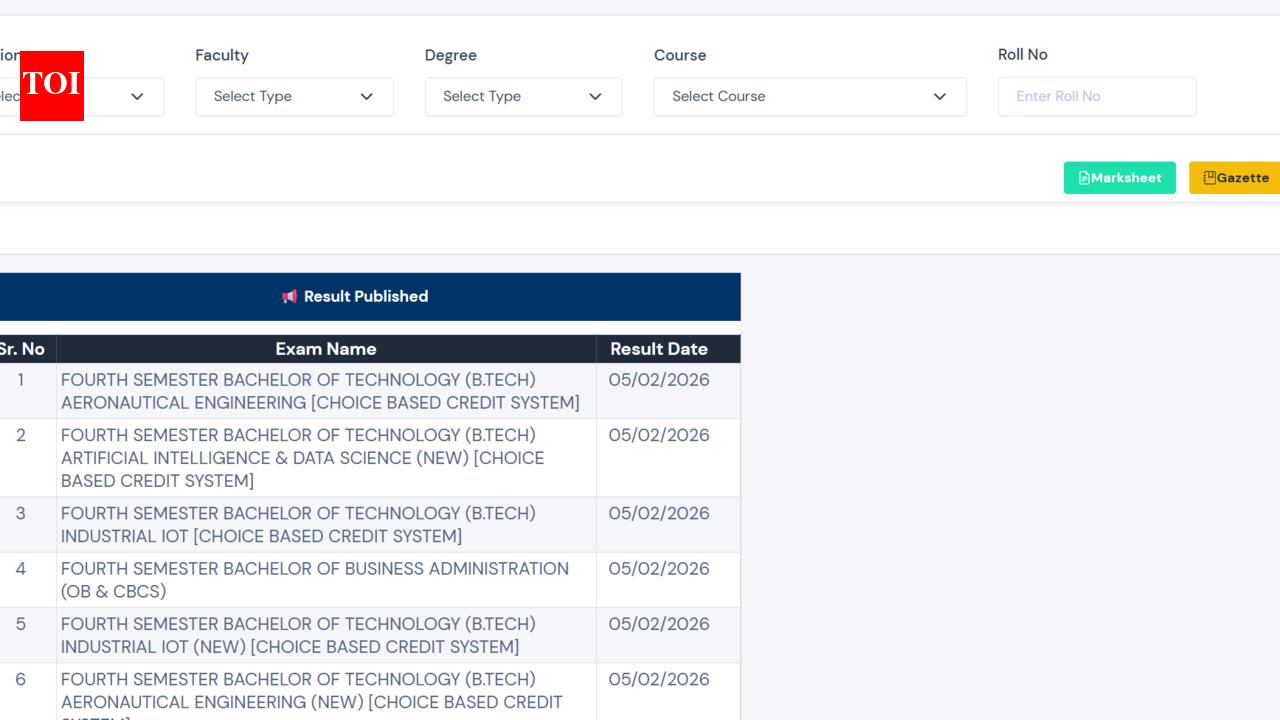1280x720 pixels.
Task: Open the Bachelor of Business Administration result
Action: 313,580
